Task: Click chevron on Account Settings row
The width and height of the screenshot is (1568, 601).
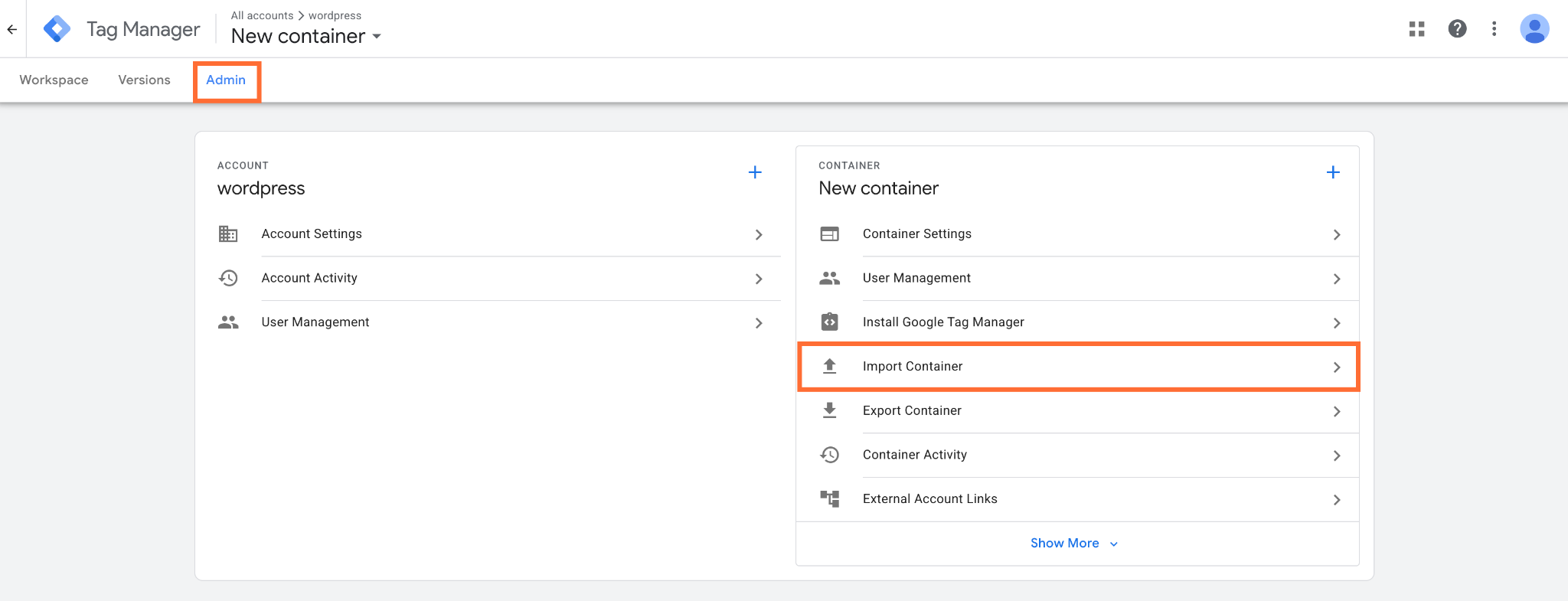Action: click(759, 234)
